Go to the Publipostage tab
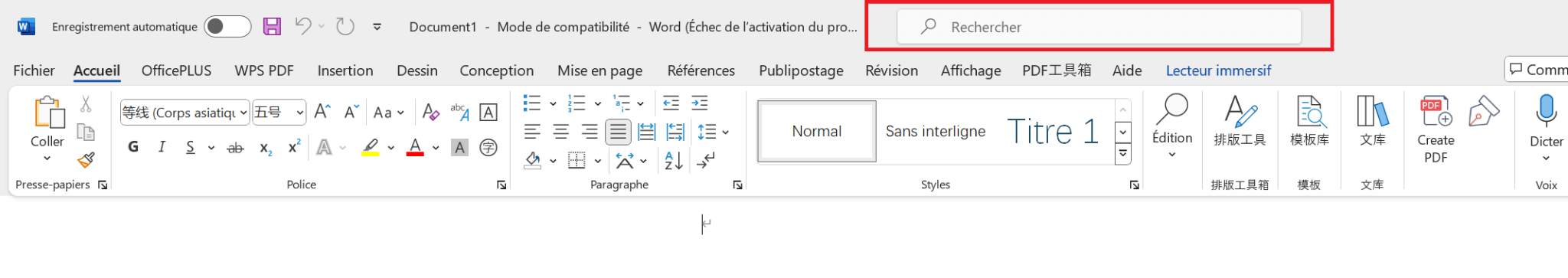The image size is (1568, 278). click(x=801, y=70)
